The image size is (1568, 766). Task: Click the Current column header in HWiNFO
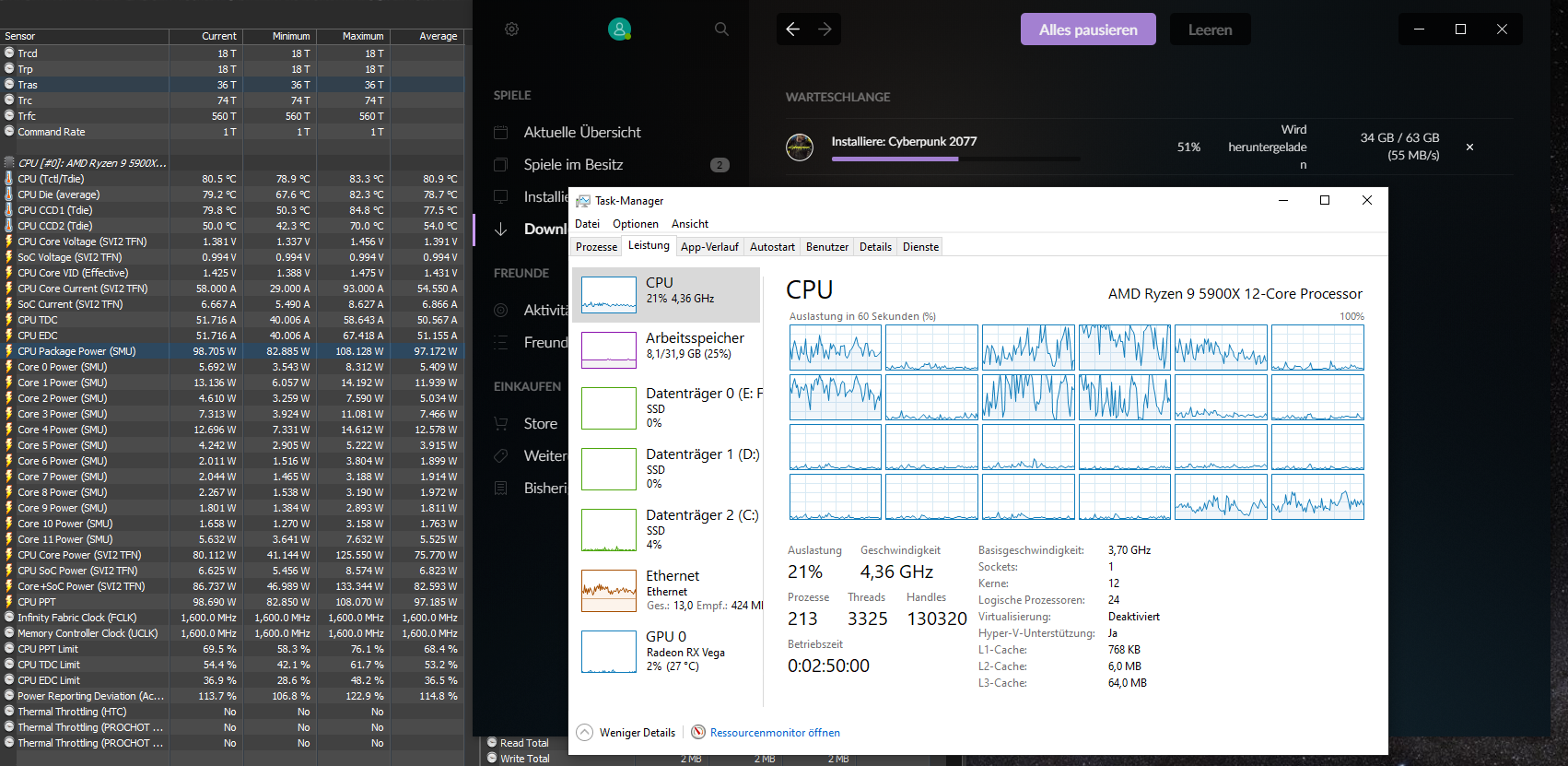coord(205,36)
